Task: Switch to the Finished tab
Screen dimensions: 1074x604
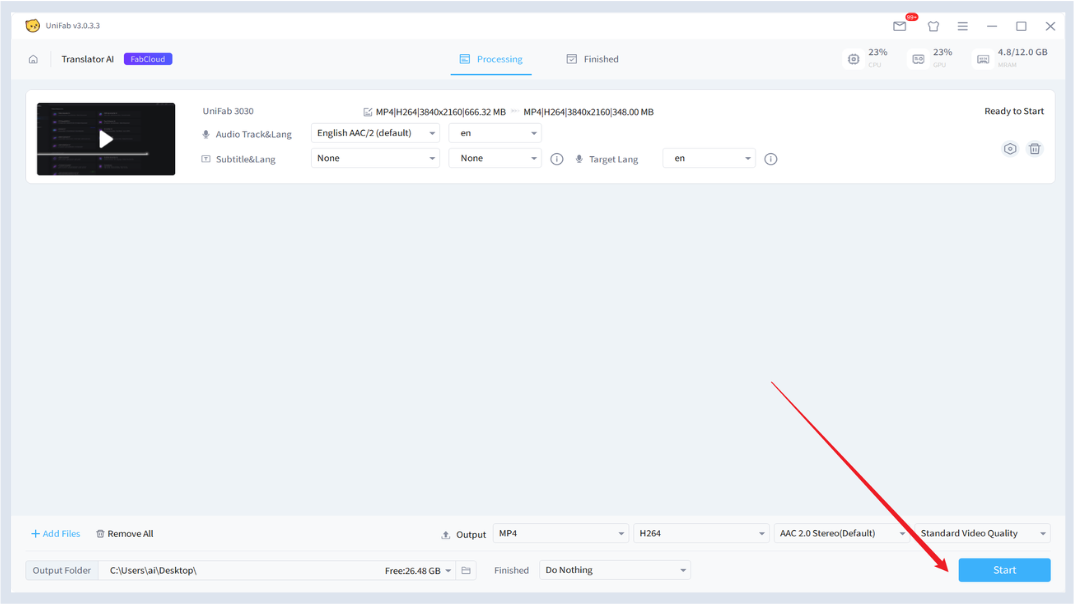Action: click(592, 59)
